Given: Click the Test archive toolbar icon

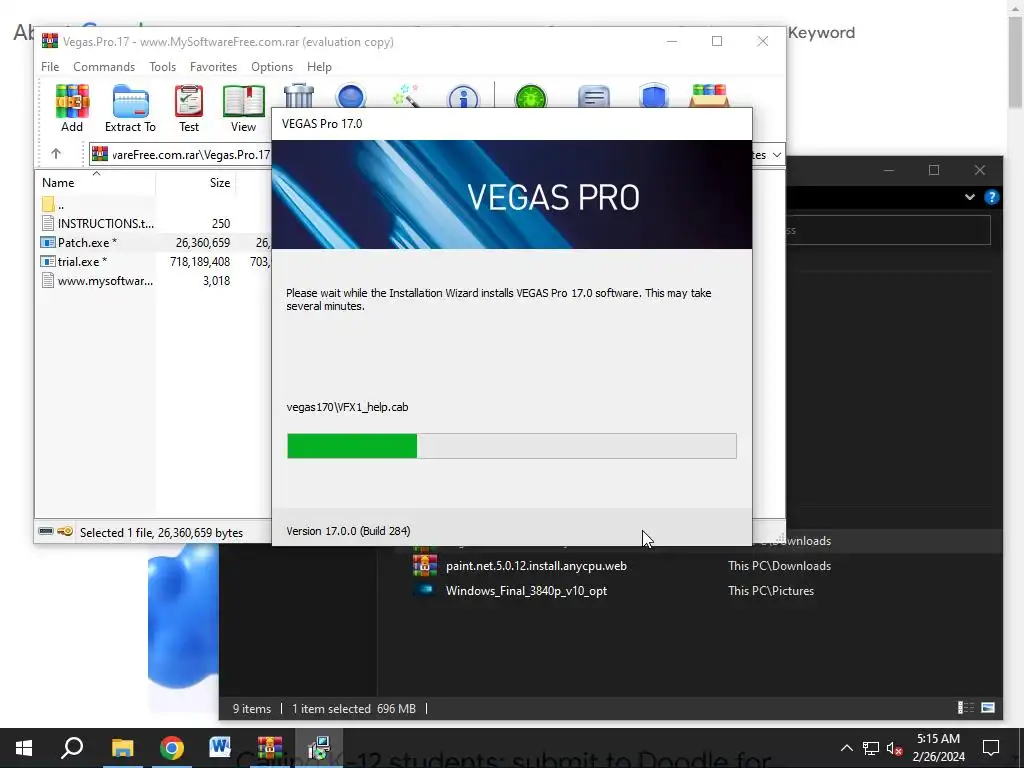Looking at the screenshot, I should [189, 109].
